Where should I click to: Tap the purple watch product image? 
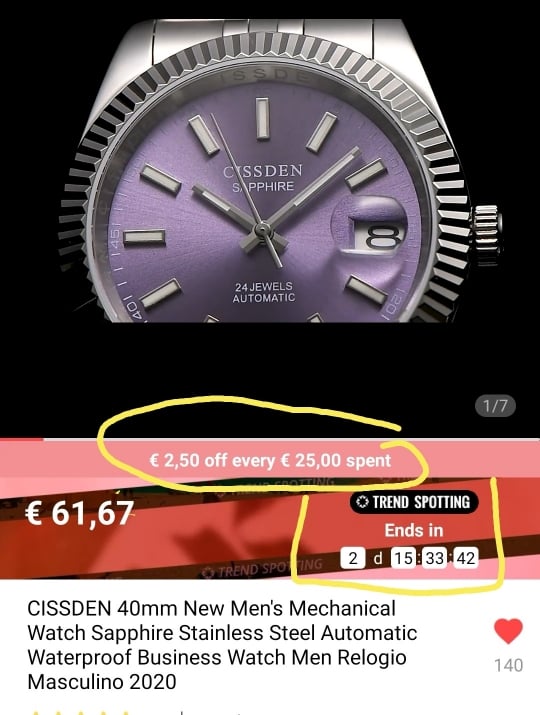click(270, 171)
